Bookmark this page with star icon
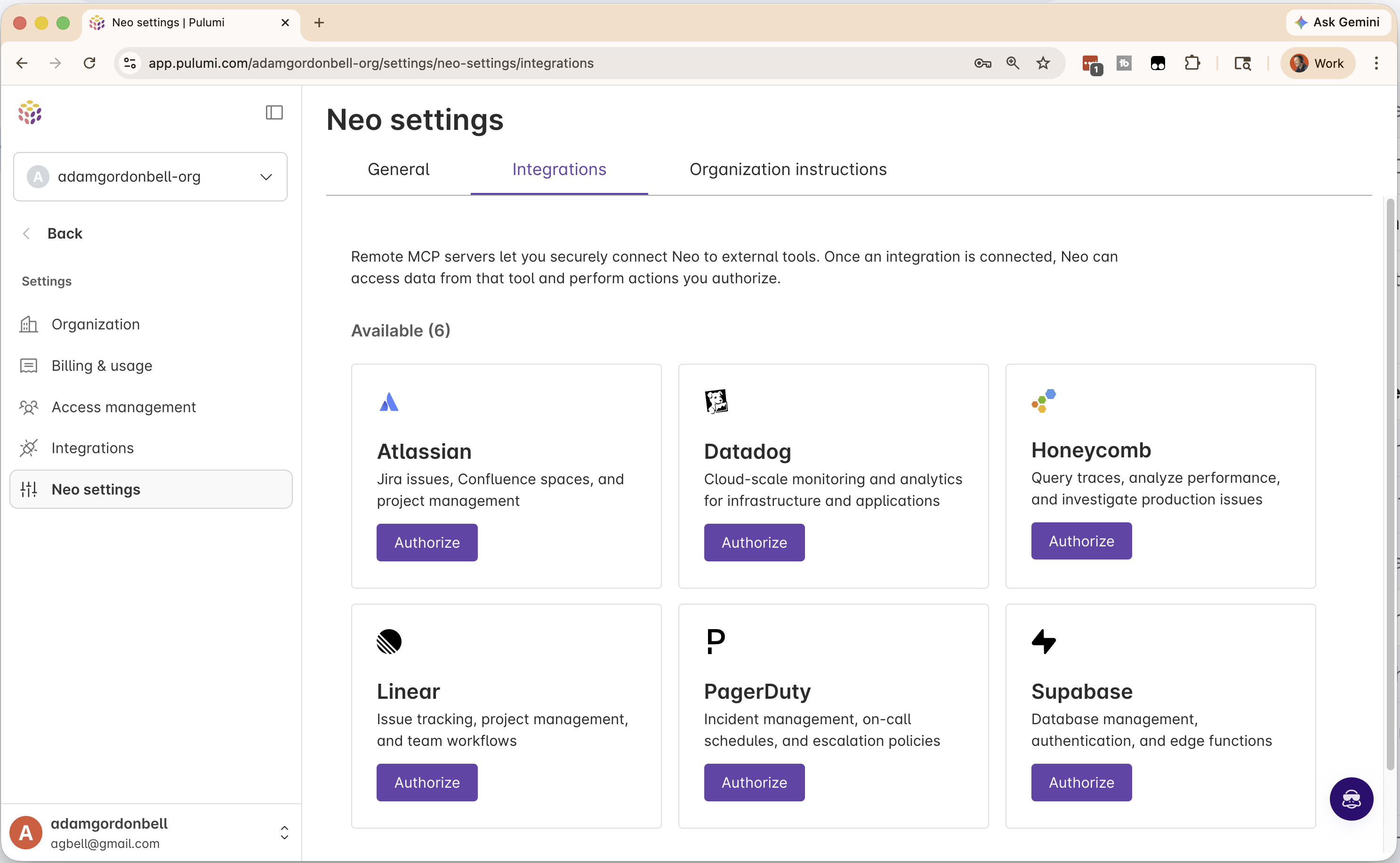This screenshot has height=863, width=1400. pos(1043,63)
